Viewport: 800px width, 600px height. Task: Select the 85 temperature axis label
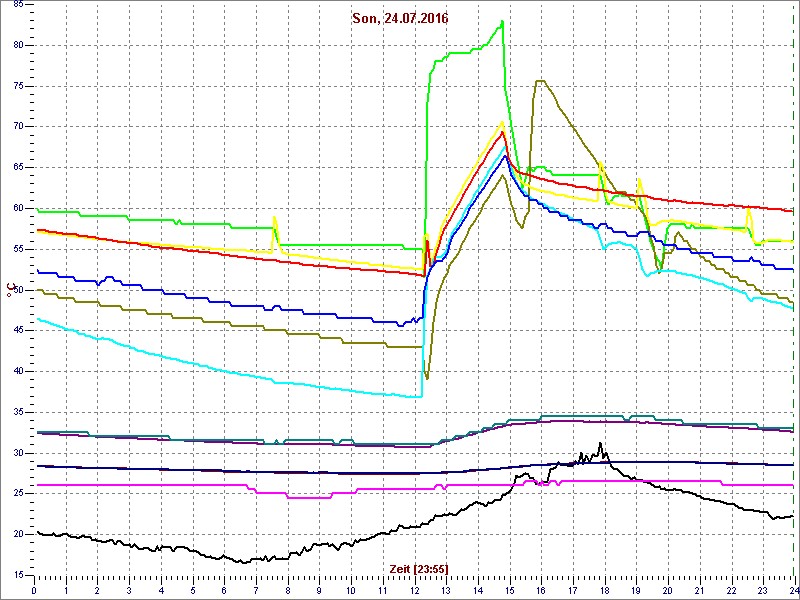click(17, 5)
